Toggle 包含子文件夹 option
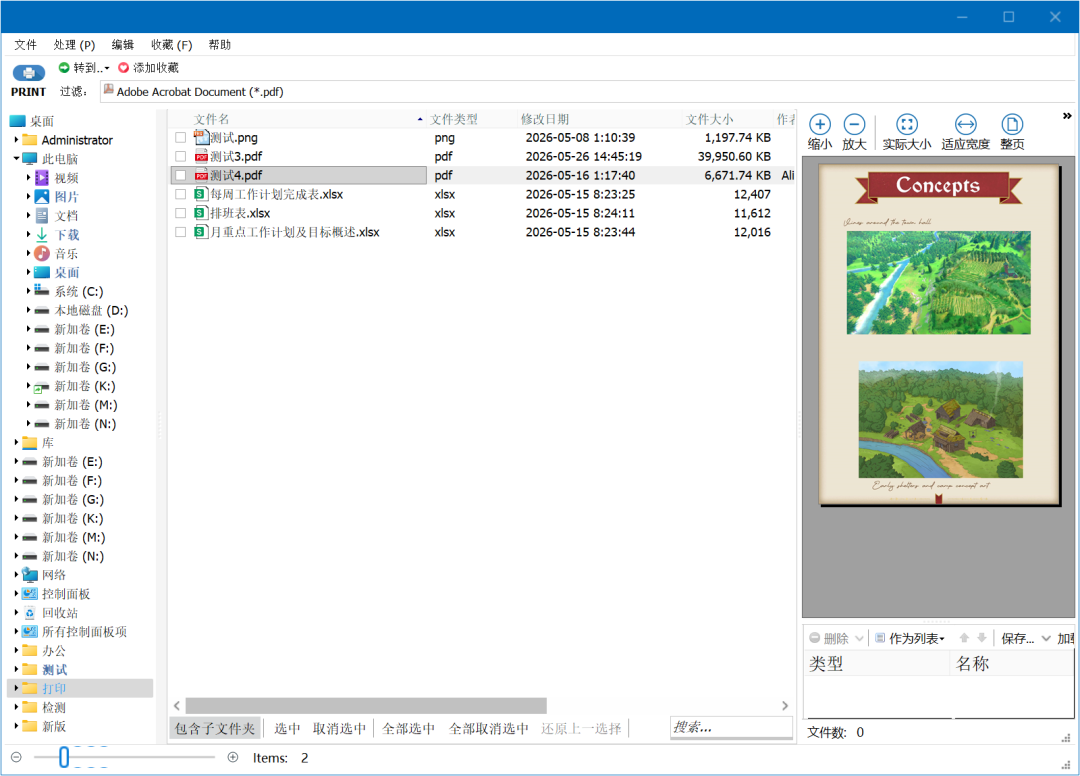Viewport: 1080px width, 776px height. [215, 728]
